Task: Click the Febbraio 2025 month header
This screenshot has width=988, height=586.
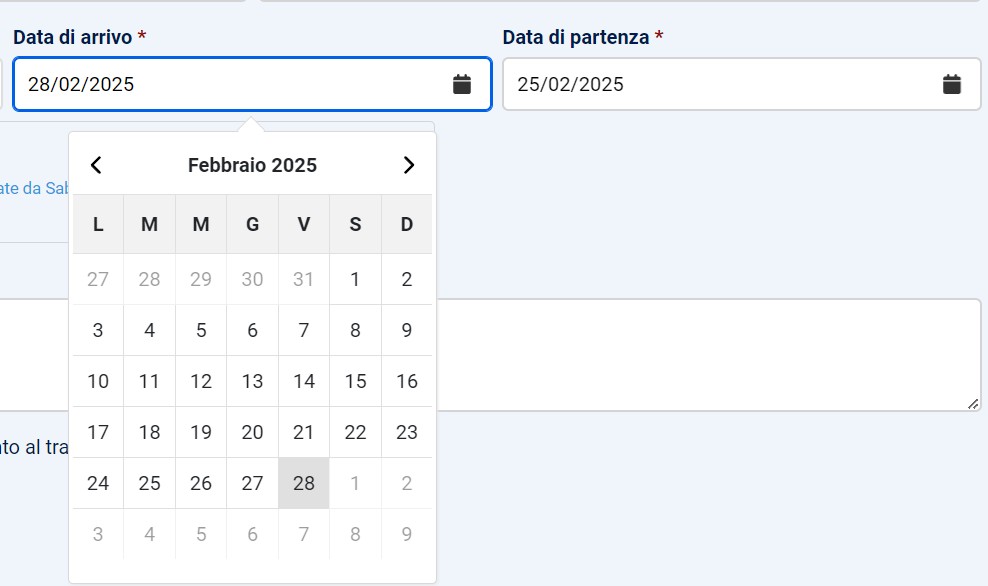Action: pyautogui.click(x=252, y=165)
